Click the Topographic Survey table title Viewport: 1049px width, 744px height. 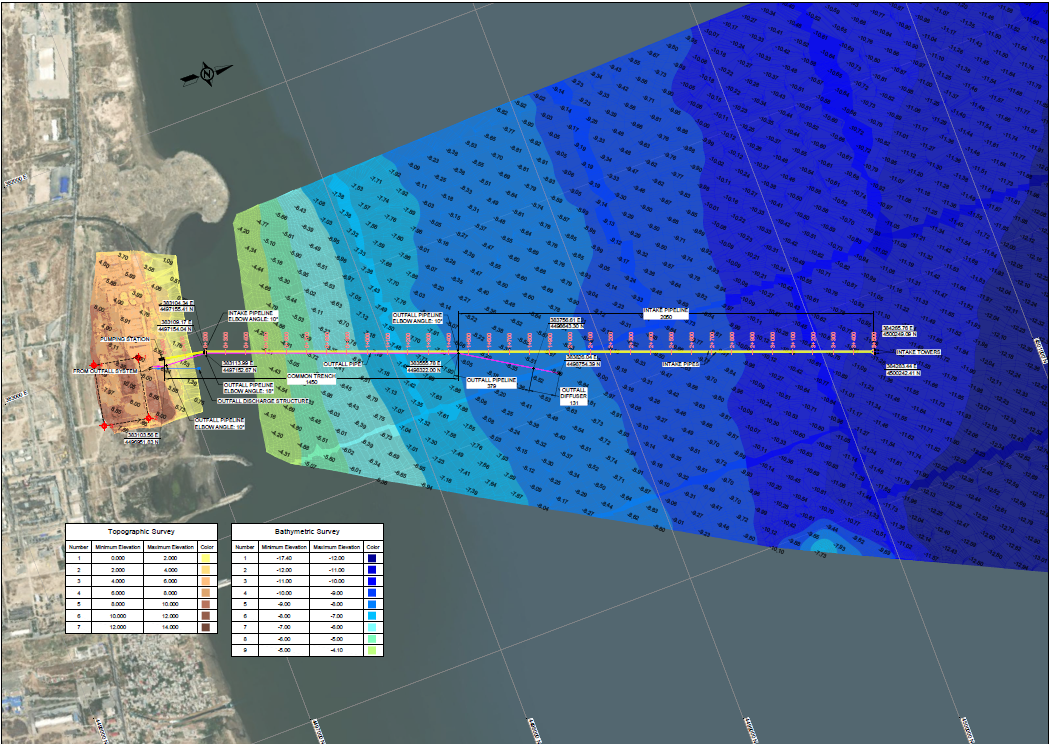[140, 532]
